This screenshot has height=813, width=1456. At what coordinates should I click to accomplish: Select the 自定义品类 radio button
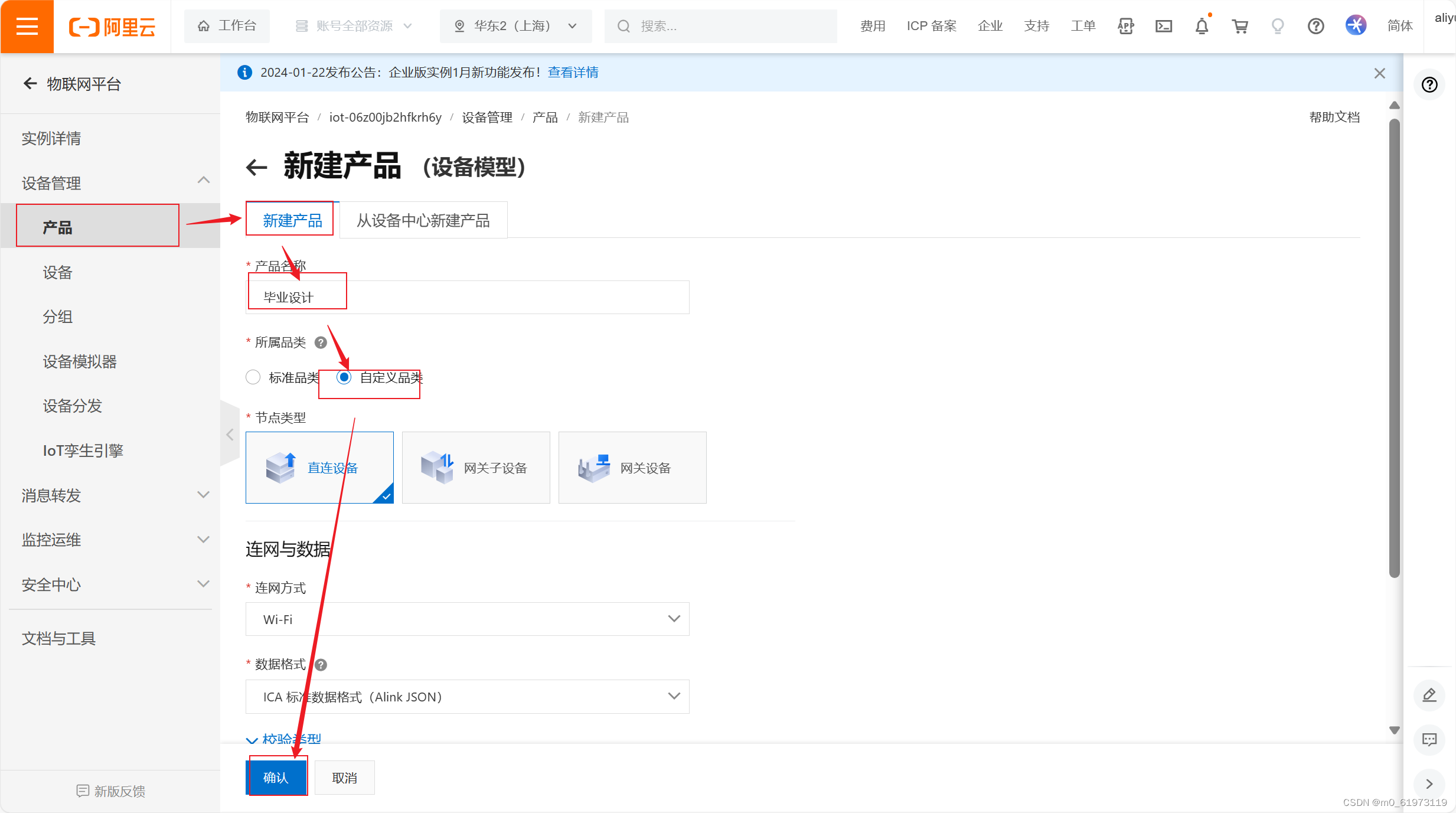pyautogui.click(x=344, y=377)
